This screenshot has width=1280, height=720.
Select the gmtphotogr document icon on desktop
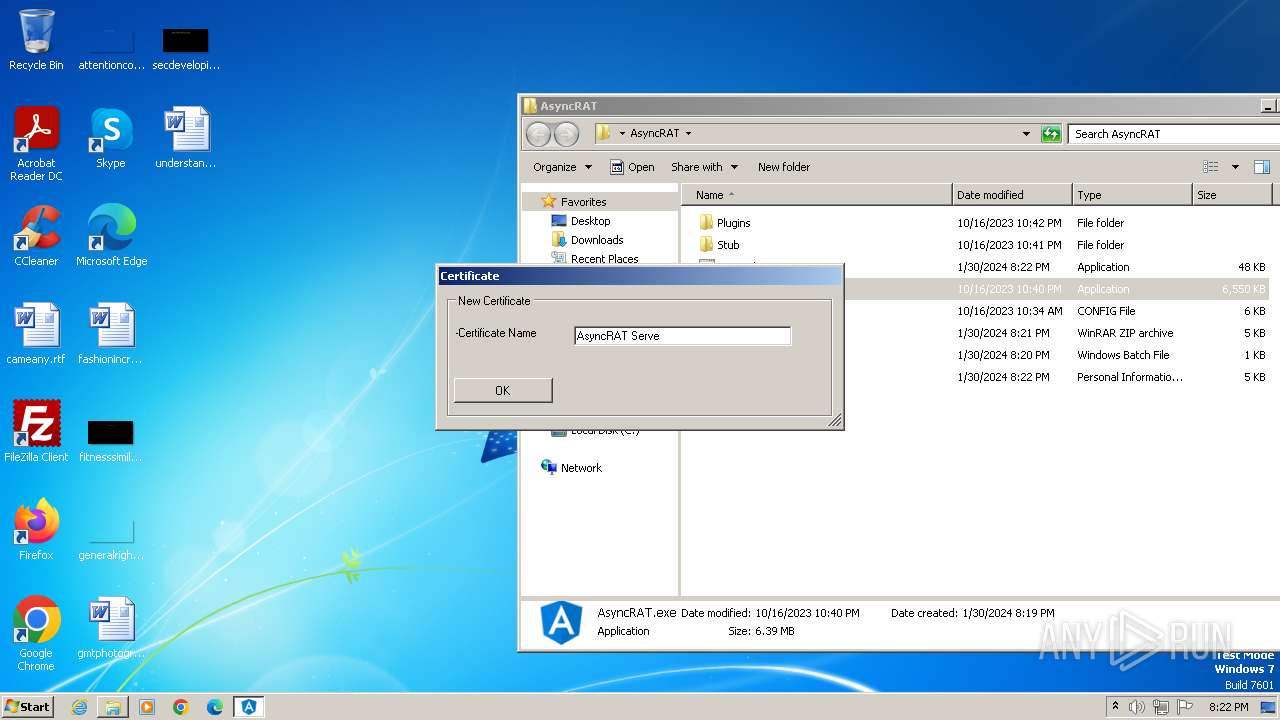coord(111,628)
